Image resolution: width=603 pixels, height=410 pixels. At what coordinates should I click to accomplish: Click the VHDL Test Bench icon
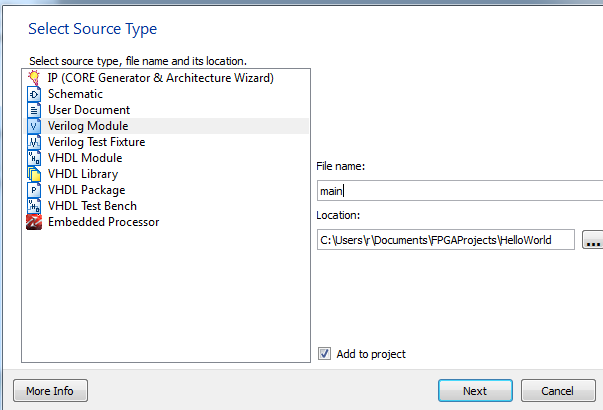[x=33, y=206]
